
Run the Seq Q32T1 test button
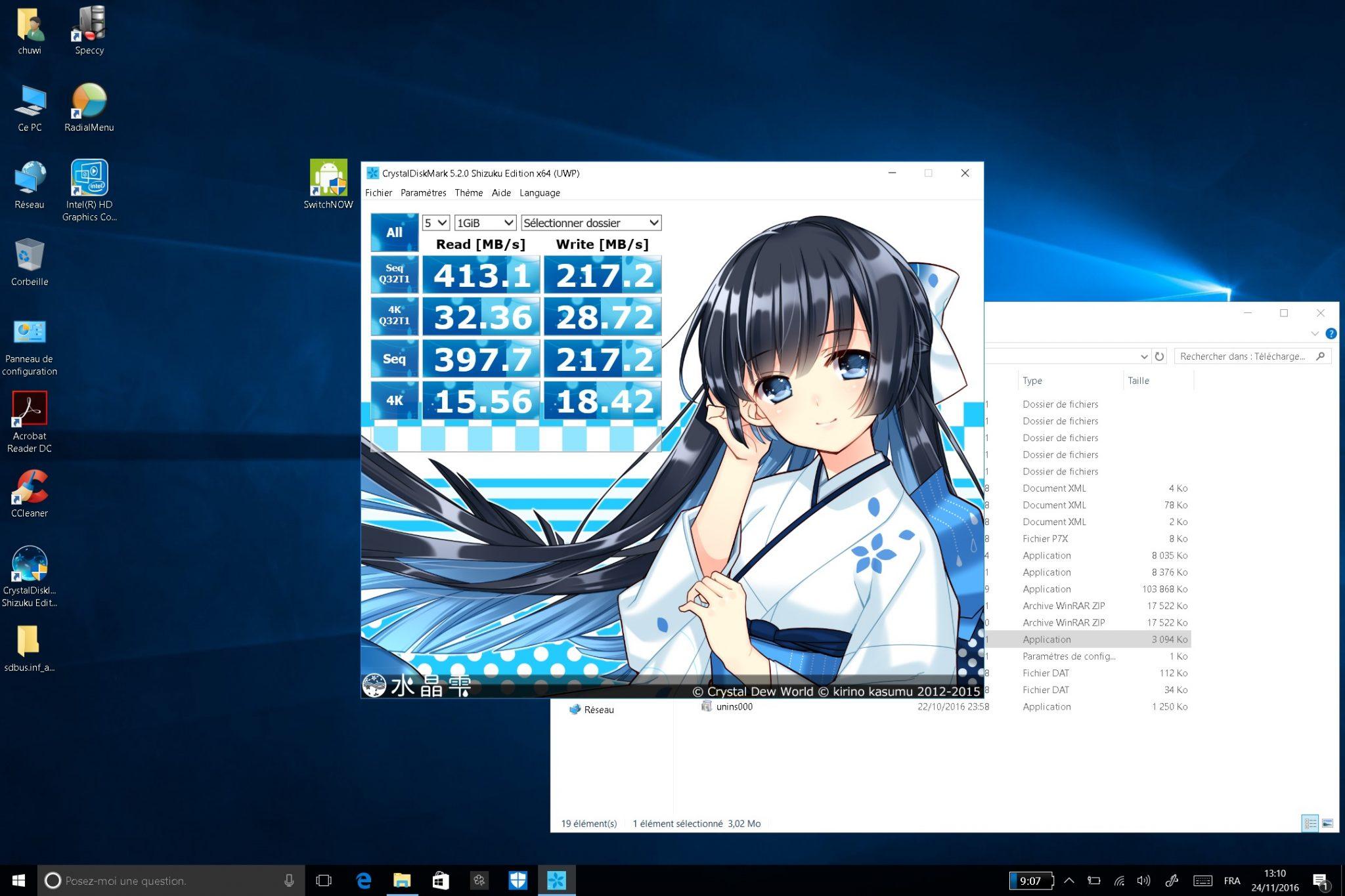pyautogui.click(x=394, y=274)
